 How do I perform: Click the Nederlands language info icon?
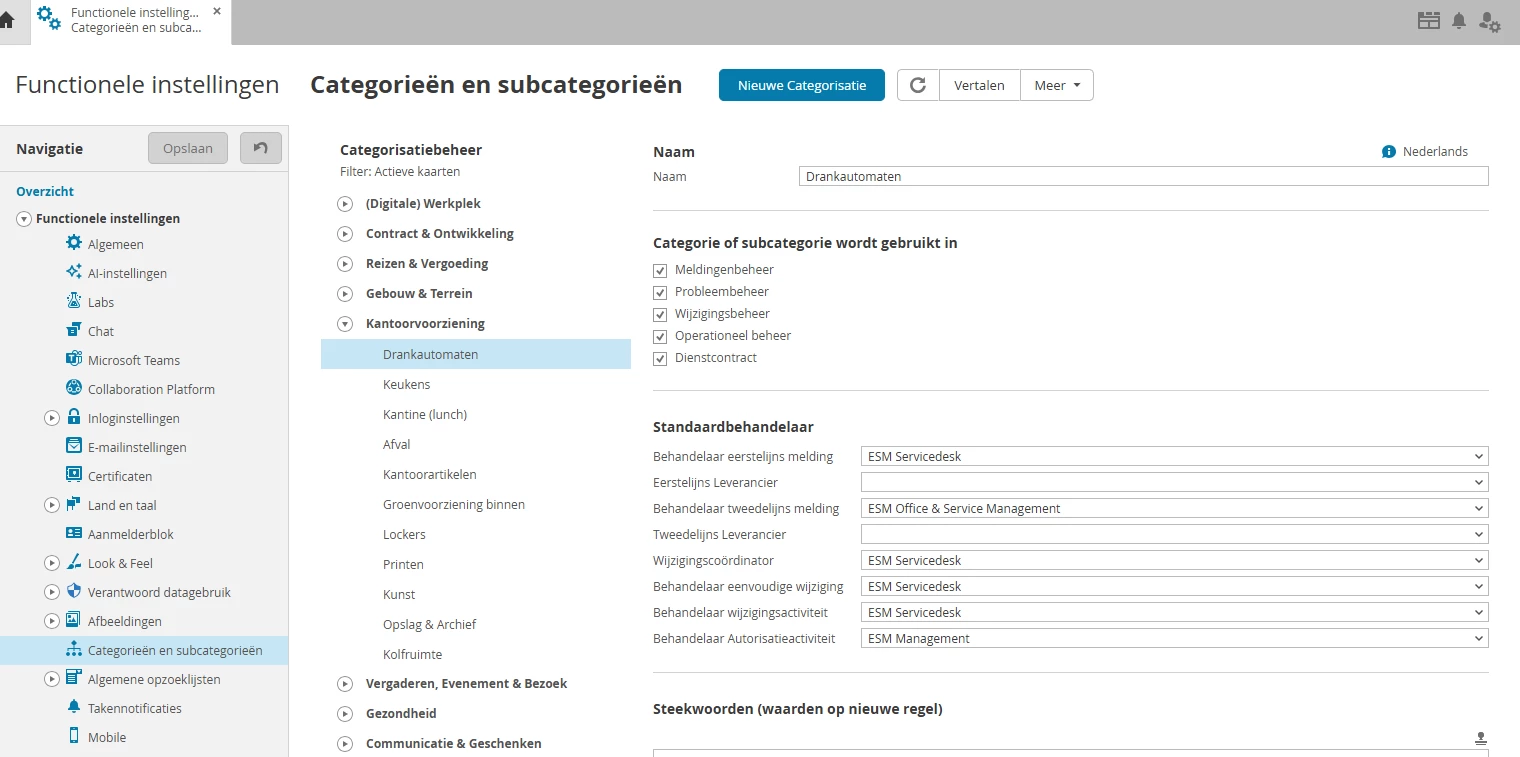[1388, 152]
